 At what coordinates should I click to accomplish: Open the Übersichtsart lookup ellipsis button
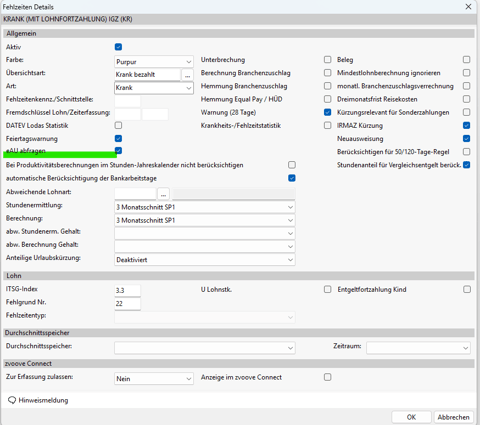pyautogui.click(x=187, y=75)
